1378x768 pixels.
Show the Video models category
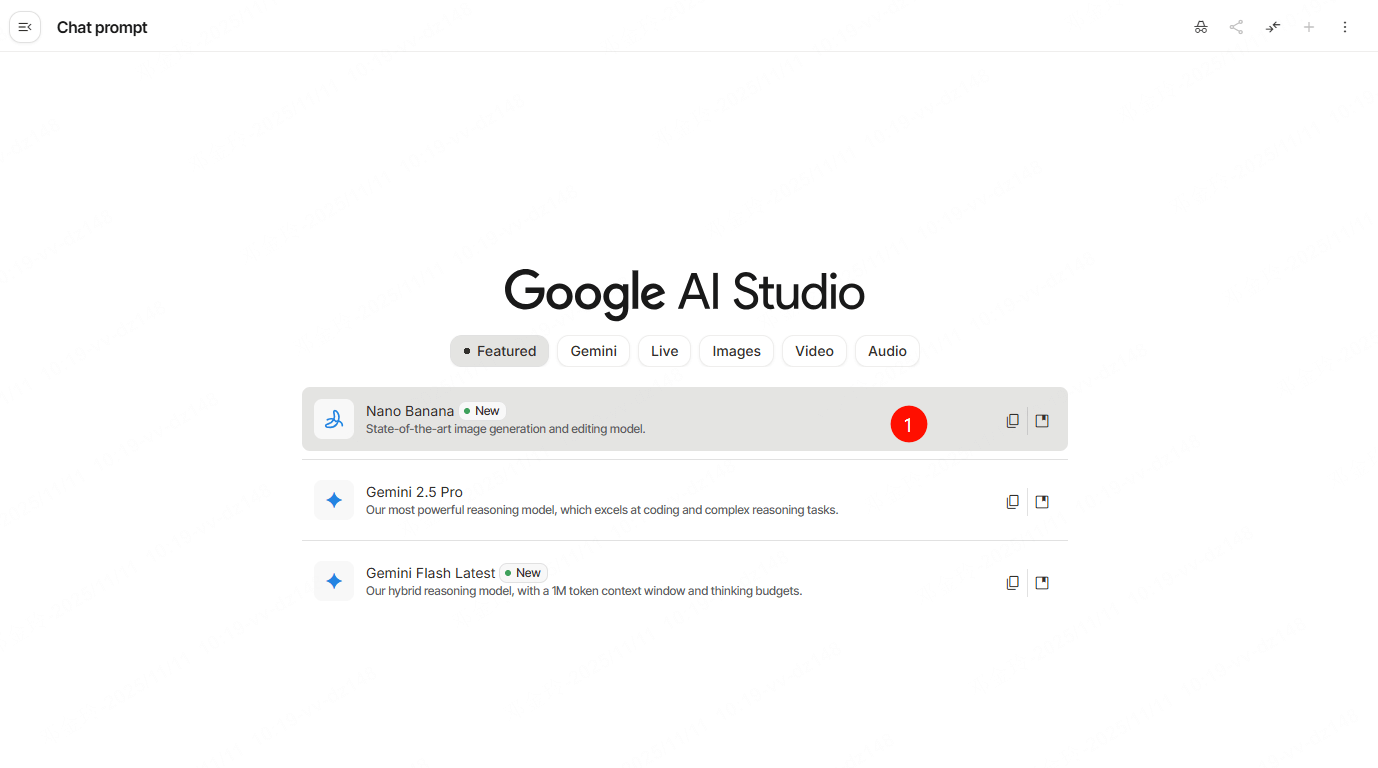pos(814,351)
